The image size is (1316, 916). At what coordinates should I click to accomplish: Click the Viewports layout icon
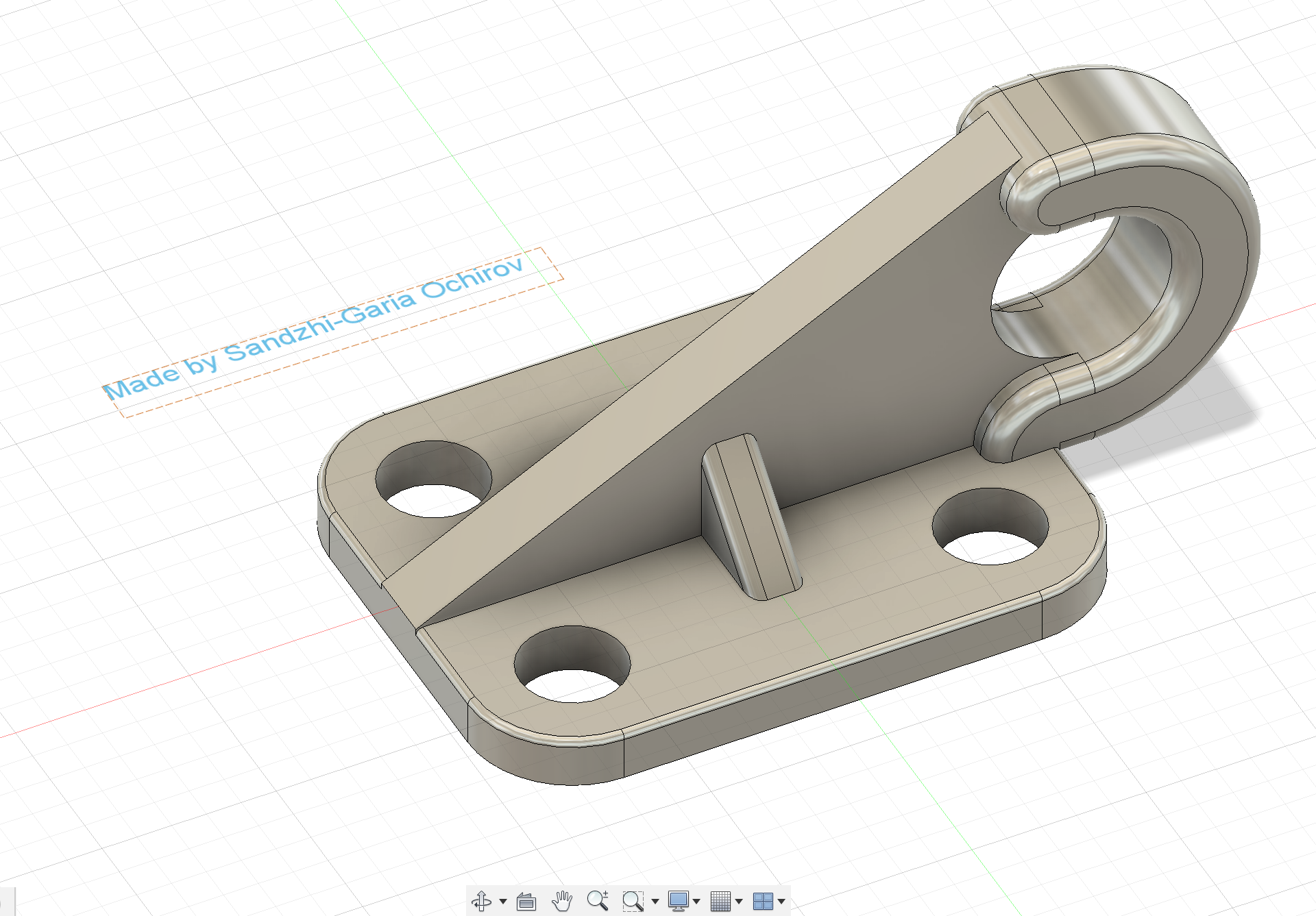(x=762, y=901)
